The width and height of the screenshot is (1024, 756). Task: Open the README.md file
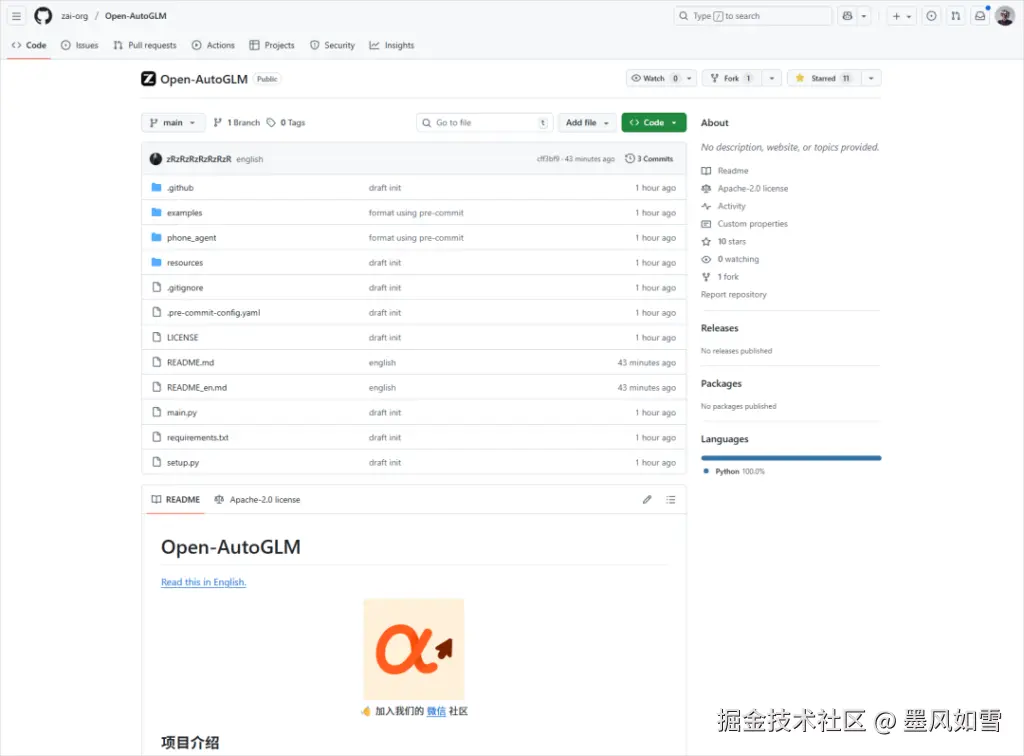click(190, 362)
